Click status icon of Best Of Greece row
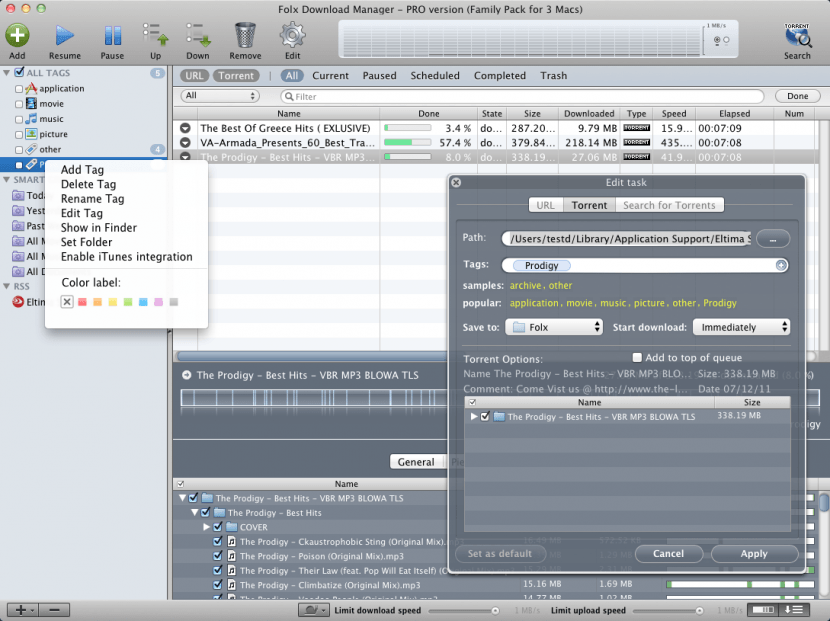The image size is (830, 621). tap(185, 128)
